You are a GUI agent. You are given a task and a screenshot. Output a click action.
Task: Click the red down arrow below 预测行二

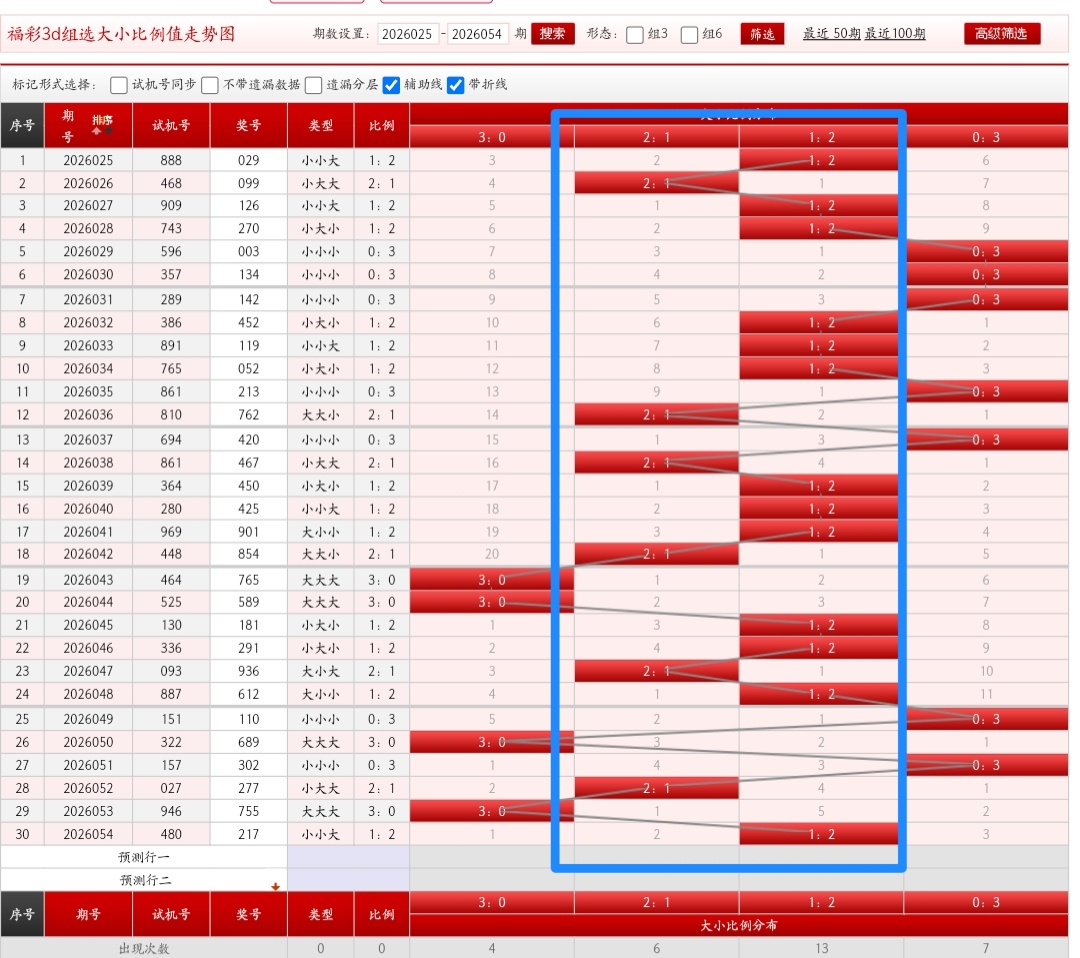tap(275, 886)
